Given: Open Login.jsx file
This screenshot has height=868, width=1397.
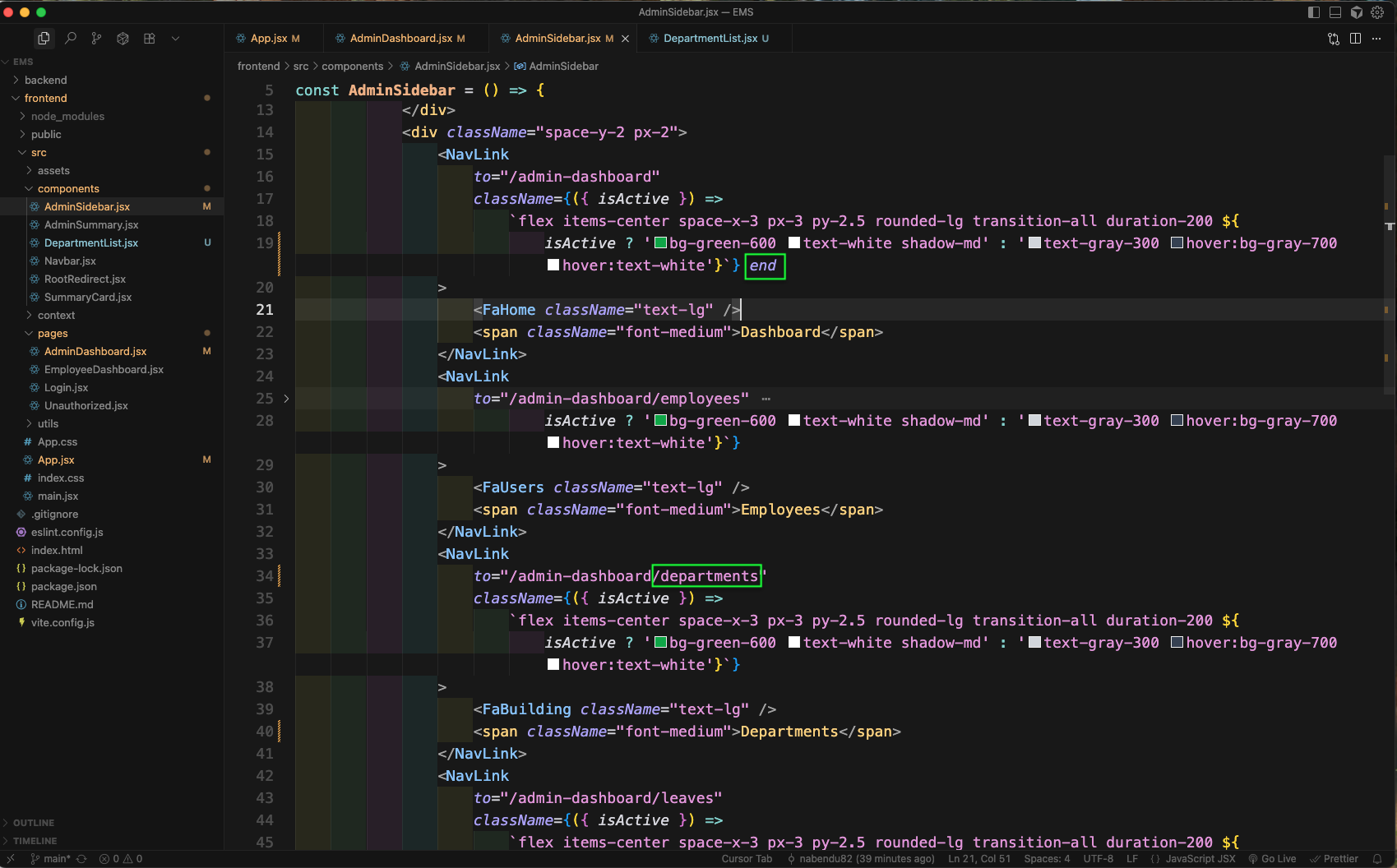Looking at the screenshot, I should pyautogui.click(x=112, y=387).
